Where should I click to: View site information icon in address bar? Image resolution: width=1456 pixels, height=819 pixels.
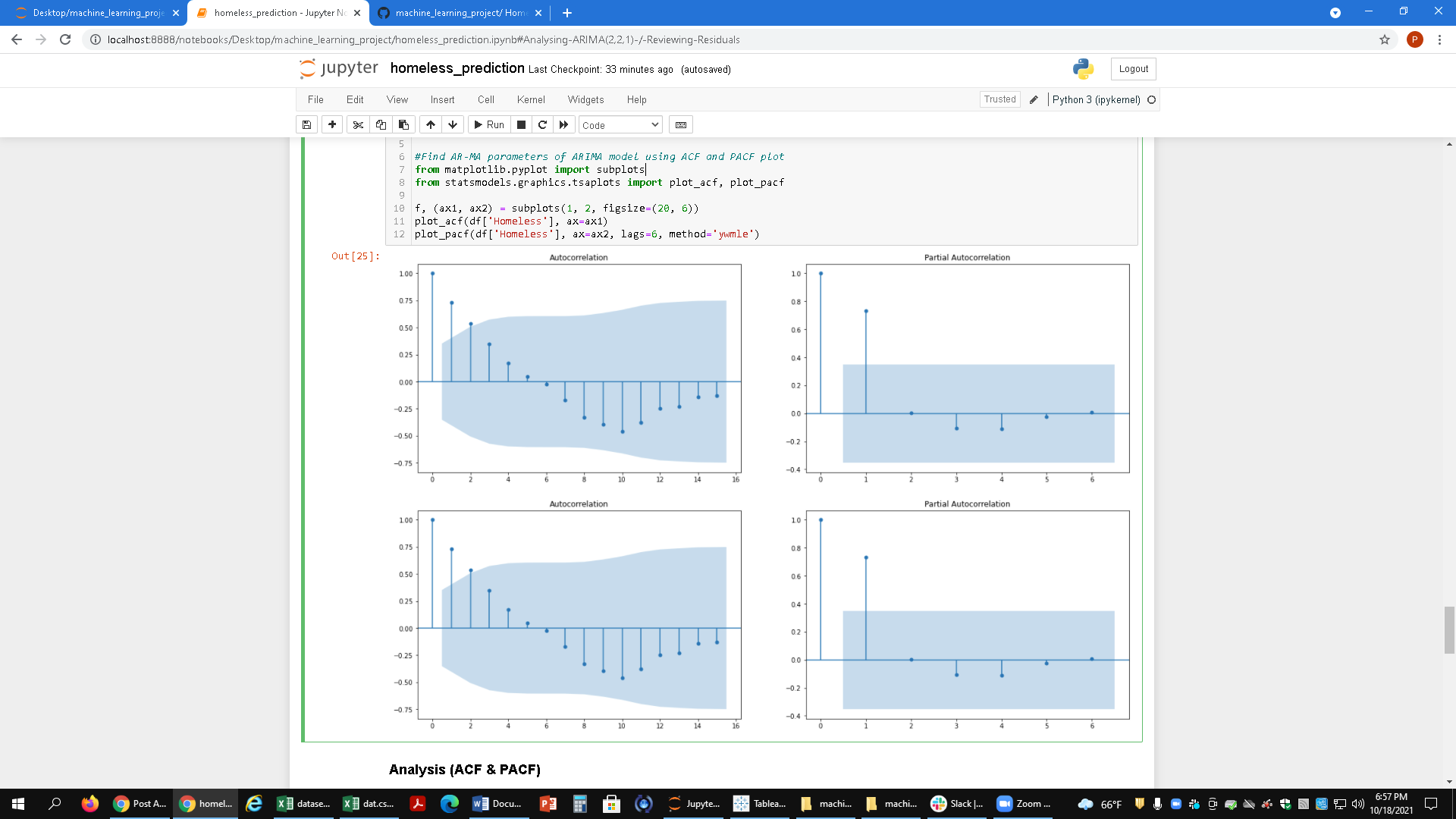[x=96, y=39]
